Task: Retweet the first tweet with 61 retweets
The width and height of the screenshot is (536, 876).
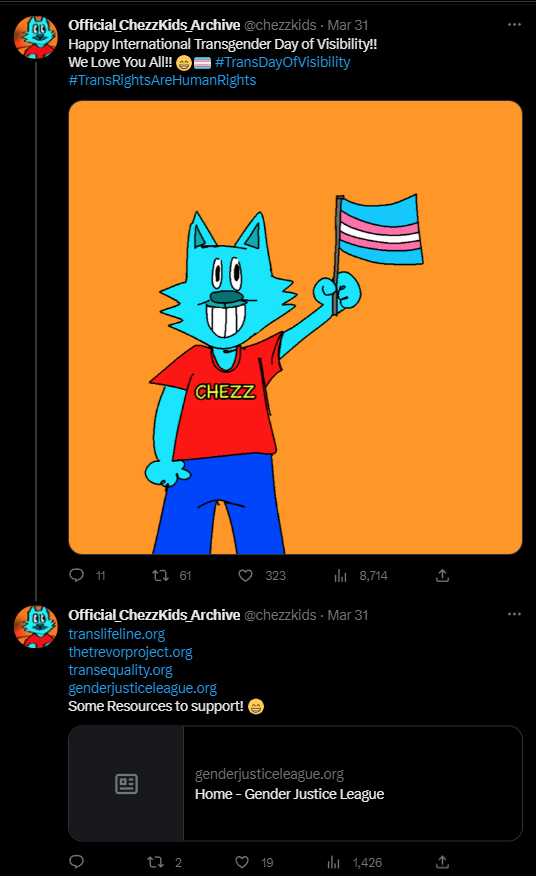Action: 161,575
